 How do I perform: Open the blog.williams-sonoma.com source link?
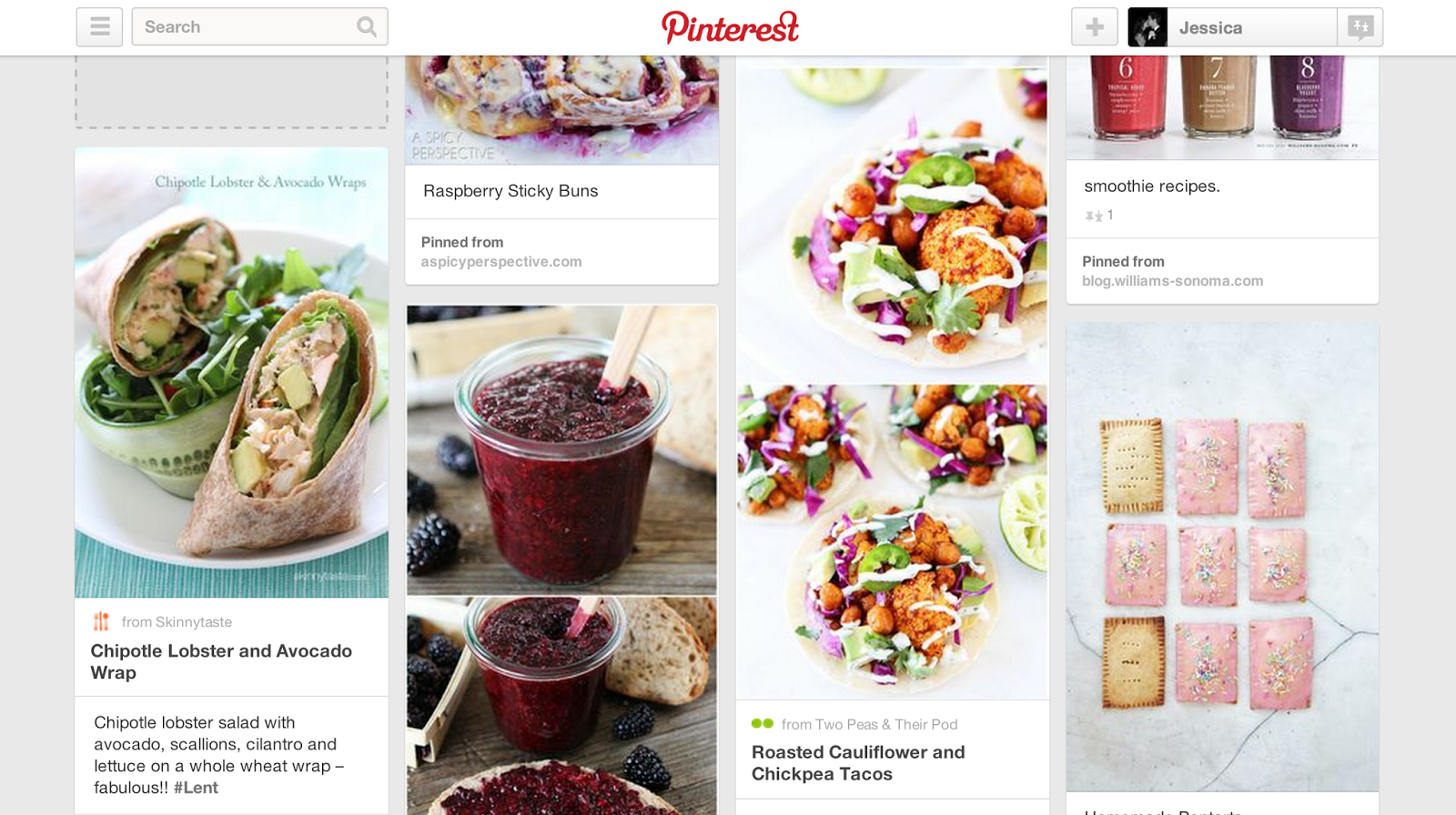tap(1172, 281)
